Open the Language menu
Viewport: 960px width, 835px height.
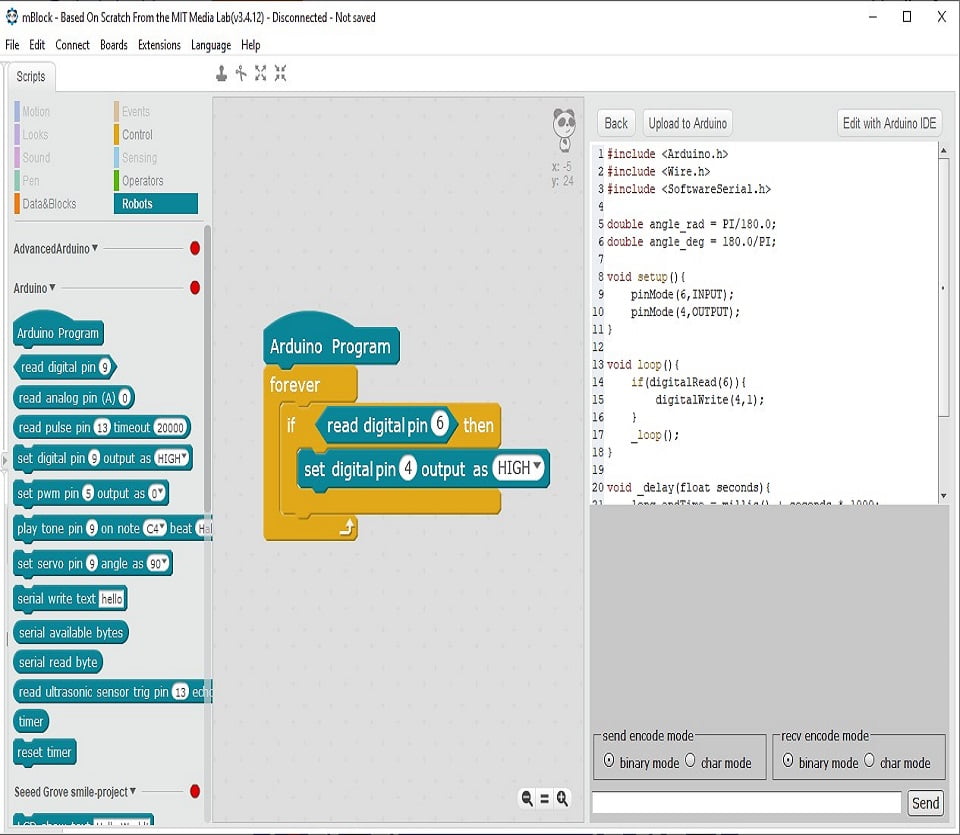[x=211, y=45]
